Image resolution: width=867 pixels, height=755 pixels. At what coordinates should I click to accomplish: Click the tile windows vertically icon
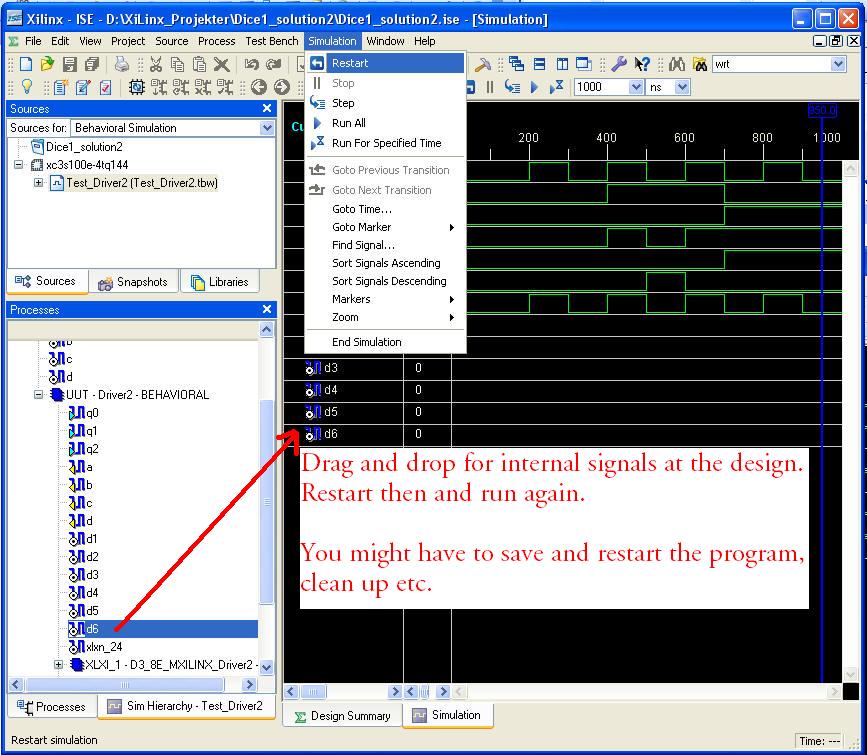point(562,64)
